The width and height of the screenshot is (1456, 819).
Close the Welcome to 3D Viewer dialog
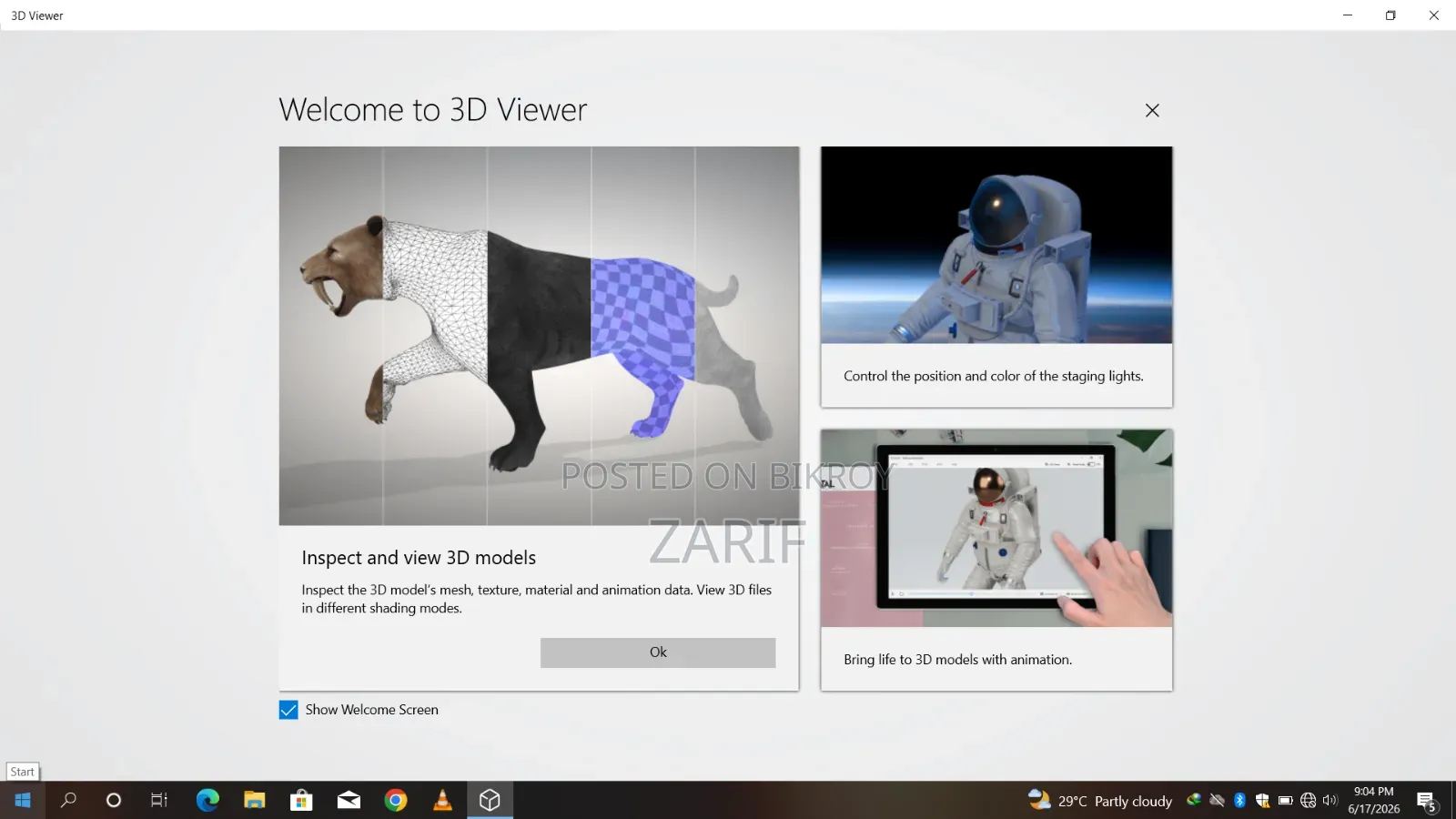pyautogui.click(x=1152, y=110)
